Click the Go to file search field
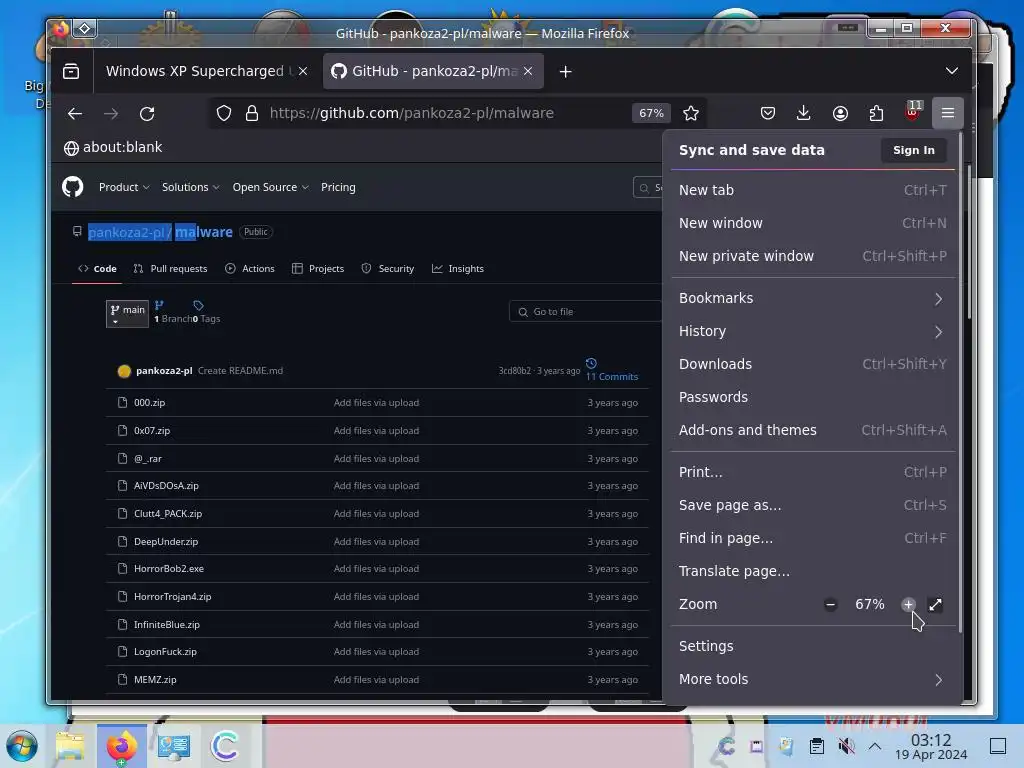1024x768 pixels. (x=586, y=312)
